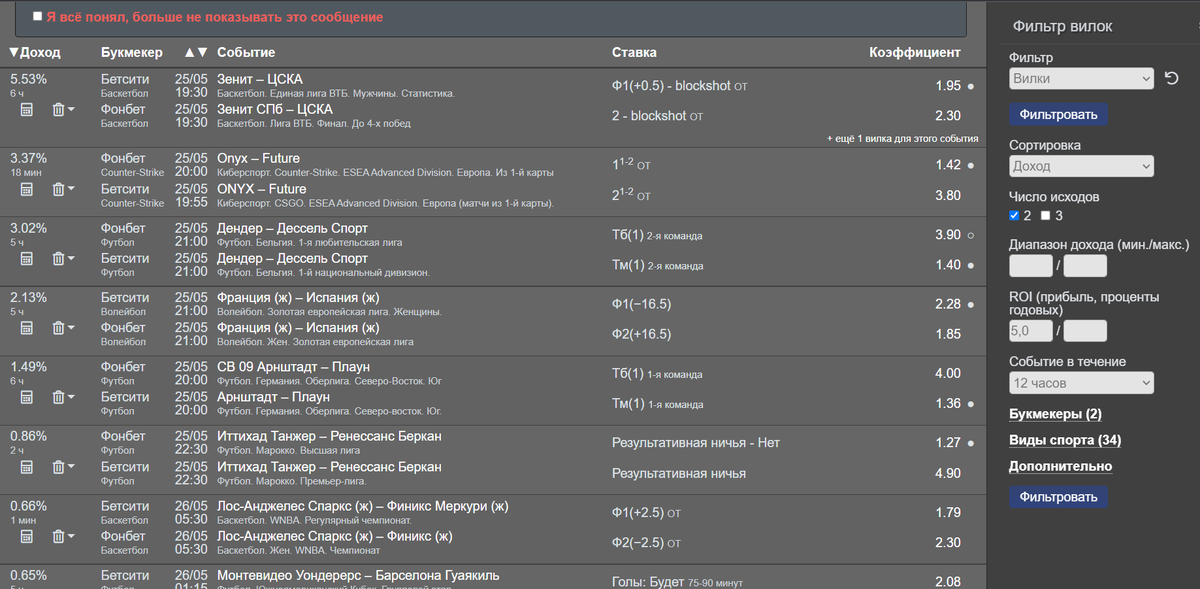This screenshot has width=1200, height=589.
Task: Select bet Ф1(+0.5) - blockshot
Action: pyautogui.click(x=671, y=86)
